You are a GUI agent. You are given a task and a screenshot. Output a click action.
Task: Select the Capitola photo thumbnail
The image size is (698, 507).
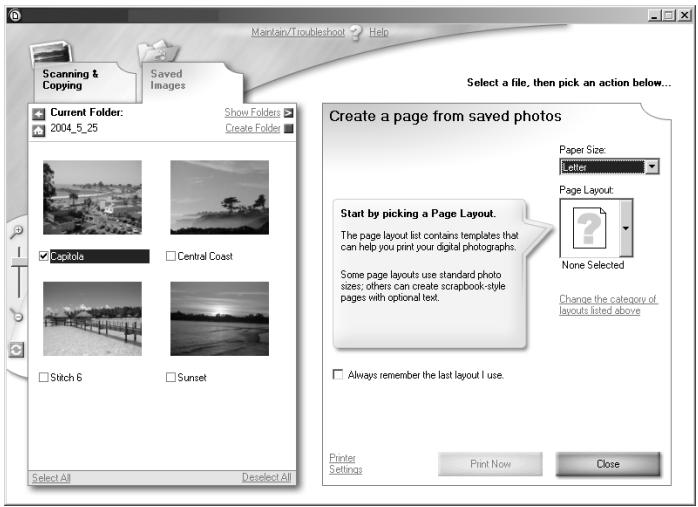pyautogui.click(x=93, y=197)
